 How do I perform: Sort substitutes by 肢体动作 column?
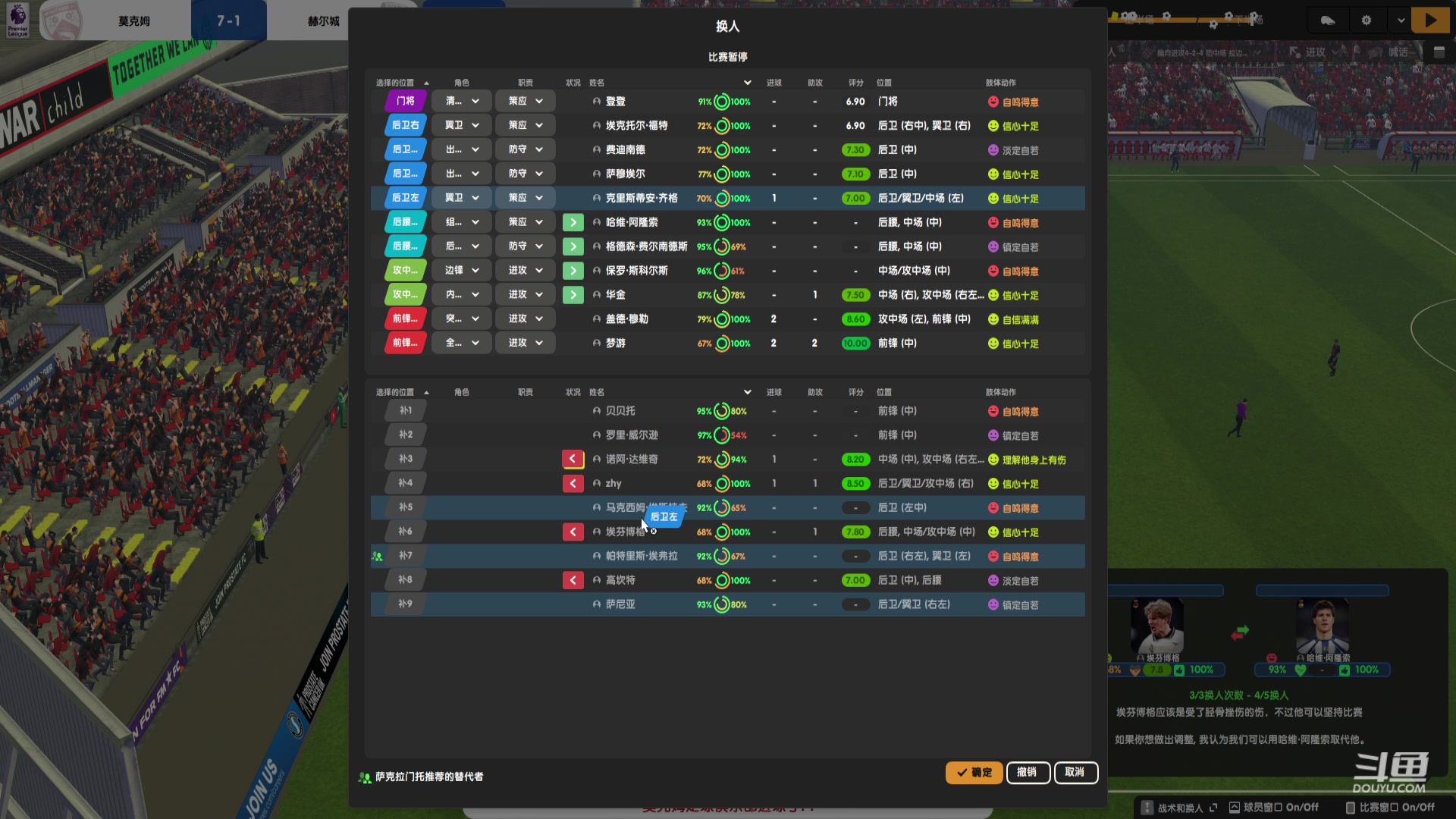(x=1000, y=392)
